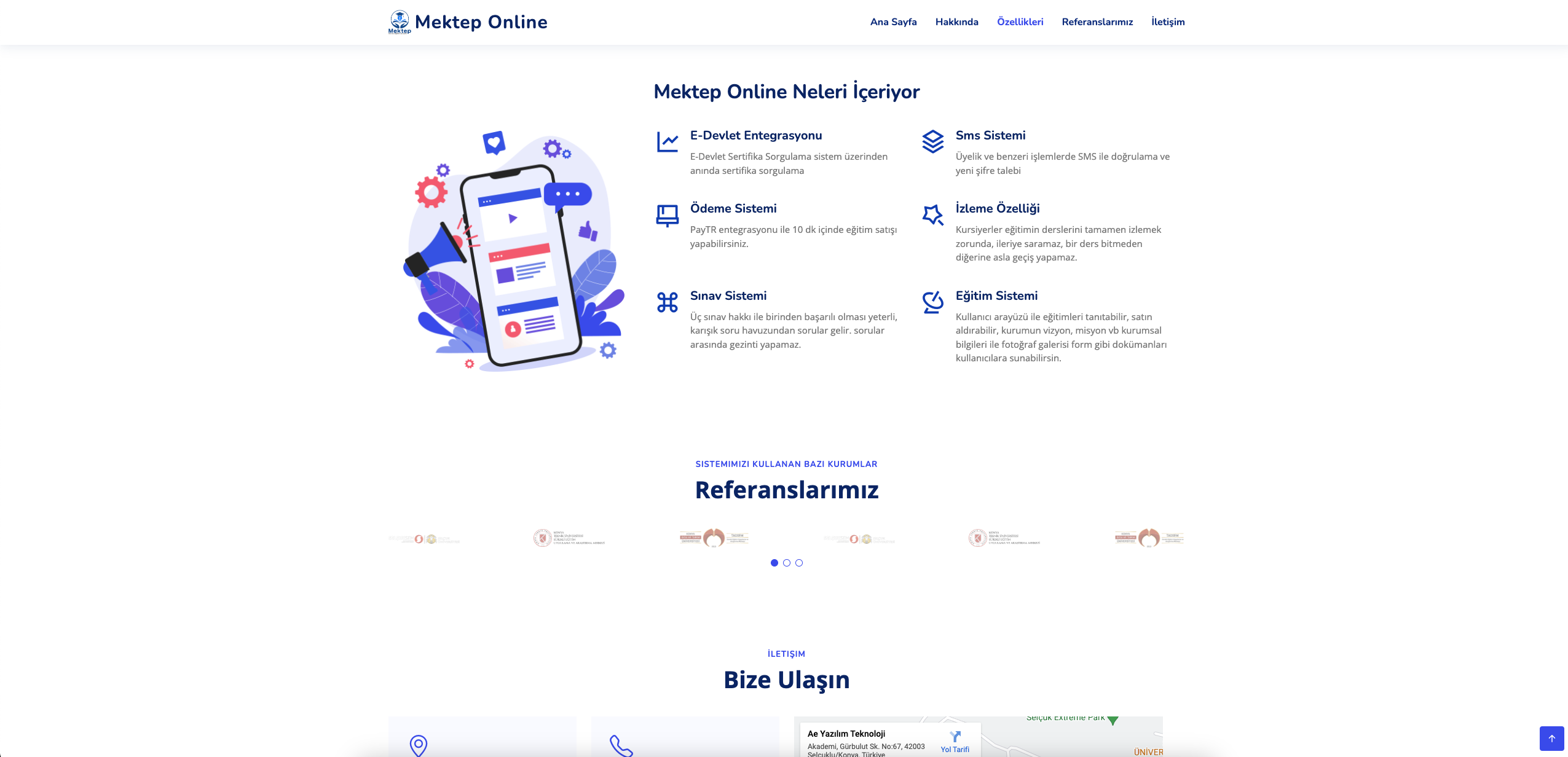Click the Sınav Sistemi command icon

667,302
